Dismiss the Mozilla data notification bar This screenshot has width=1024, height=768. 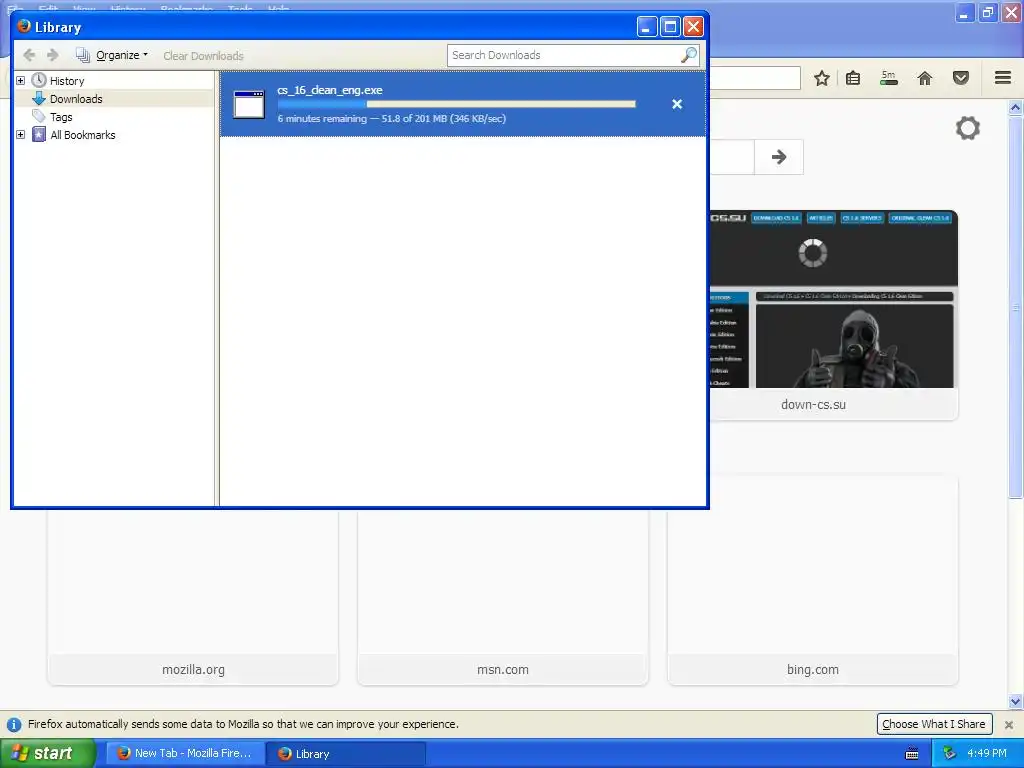pyautogui.click(x=1008, y=725)
